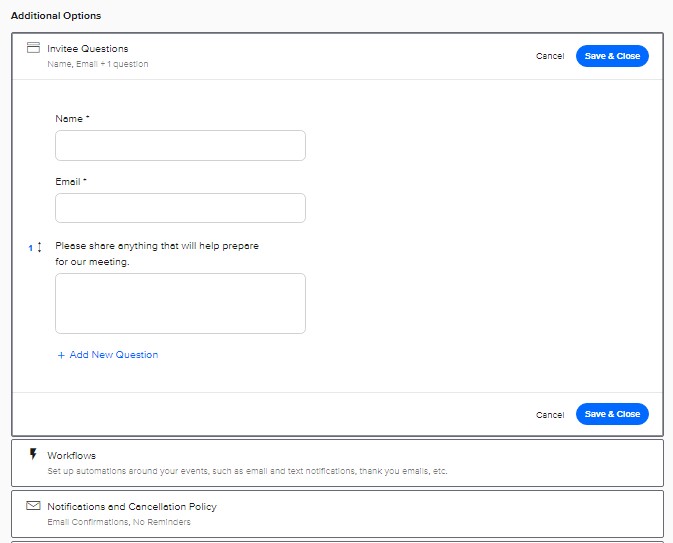Click the Invitee Questions card icon
Screen dimensions: 673x543
point(33,47)
